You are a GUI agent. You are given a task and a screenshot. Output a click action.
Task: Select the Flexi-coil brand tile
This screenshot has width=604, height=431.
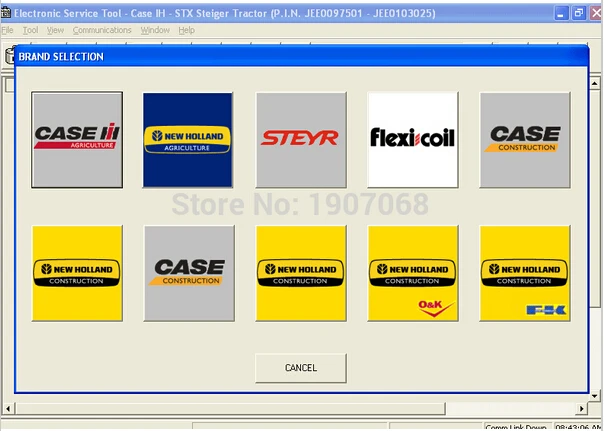[x=413, y=140]
